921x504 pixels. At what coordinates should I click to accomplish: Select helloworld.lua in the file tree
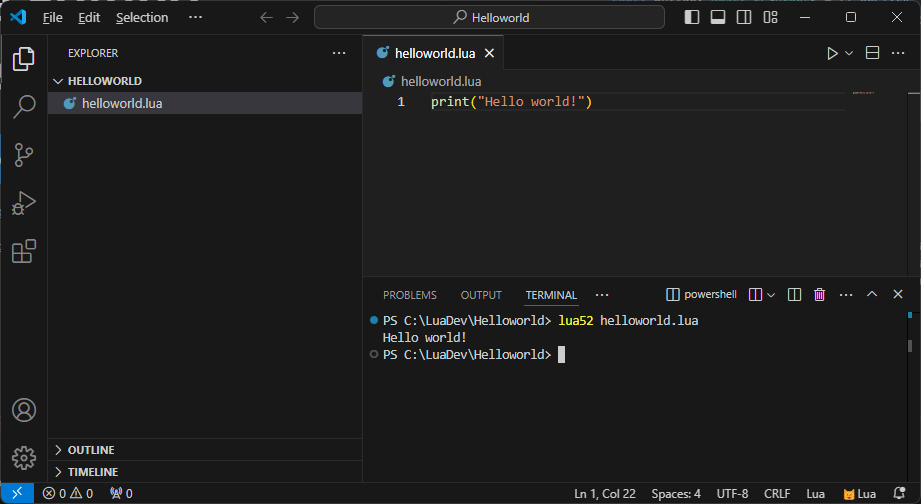(205, 103)
